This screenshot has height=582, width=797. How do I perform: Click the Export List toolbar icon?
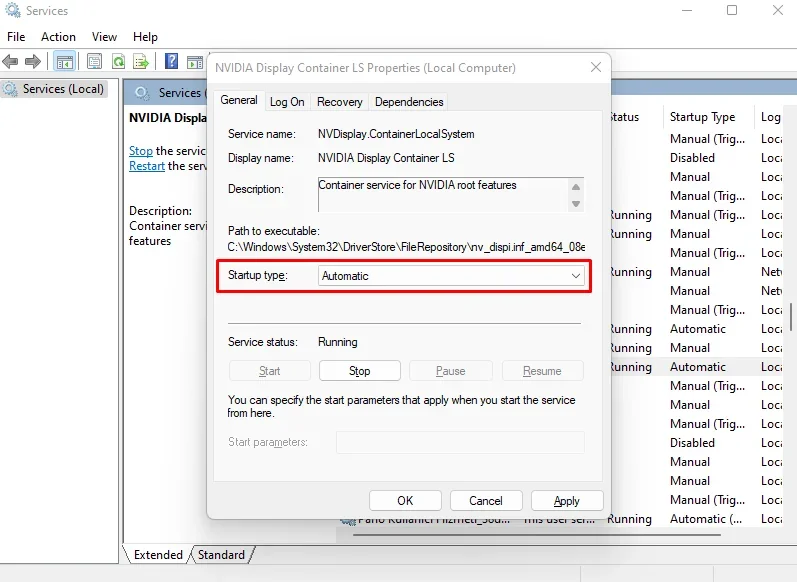(x=141, y=62)
